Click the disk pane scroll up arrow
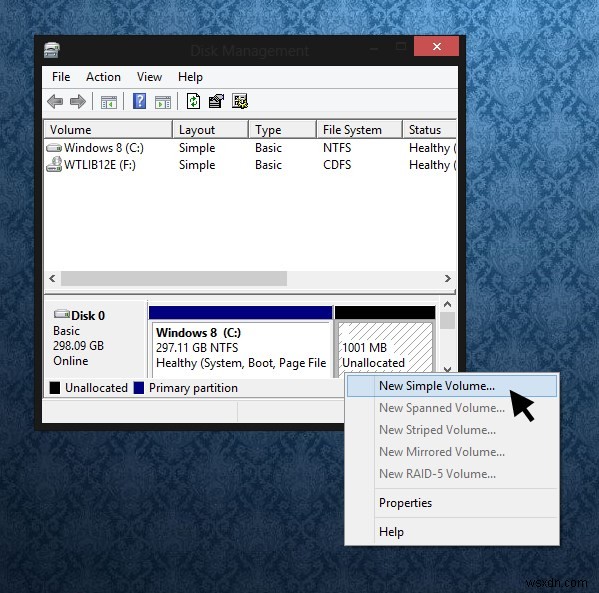This screenshot has height=593, width=599. 448,305
